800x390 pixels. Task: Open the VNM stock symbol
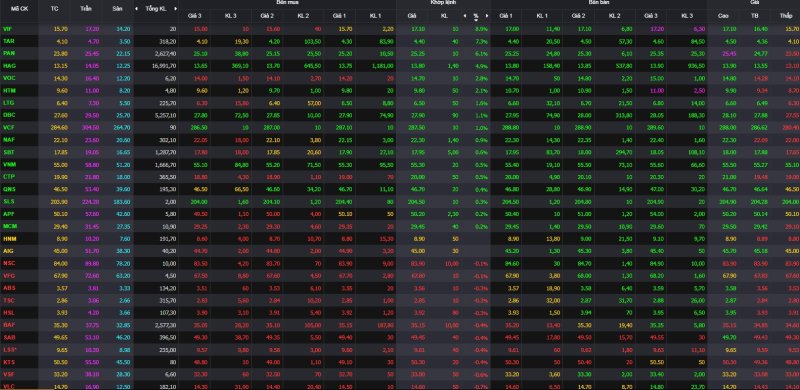coord(9,164)
